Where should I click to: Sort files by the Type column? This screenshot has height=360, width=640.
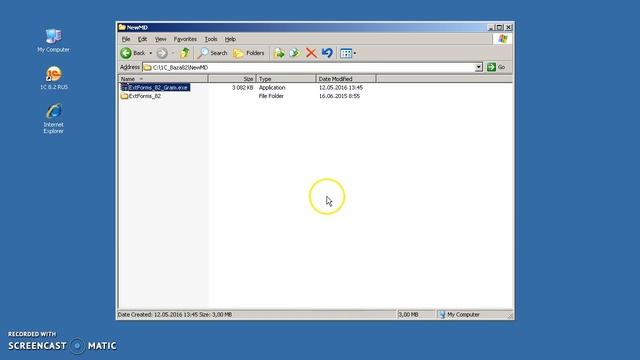tap(286, 79)
